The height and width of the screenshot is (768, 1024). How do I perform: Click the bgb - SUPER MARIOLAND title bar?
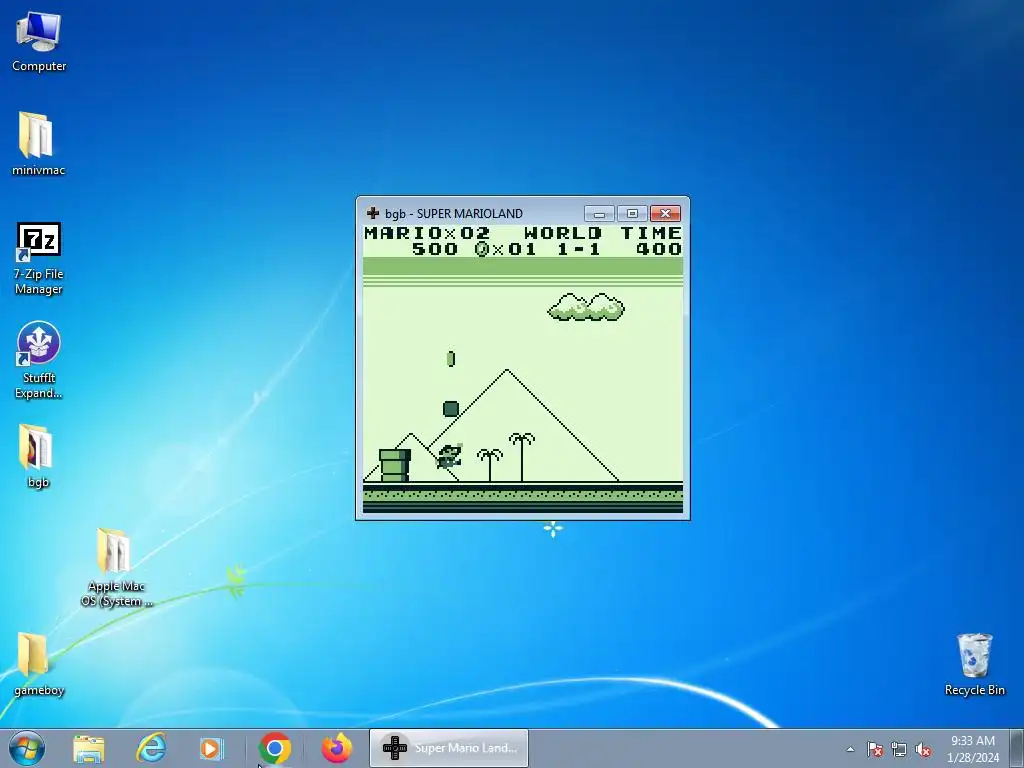point(454,214)
